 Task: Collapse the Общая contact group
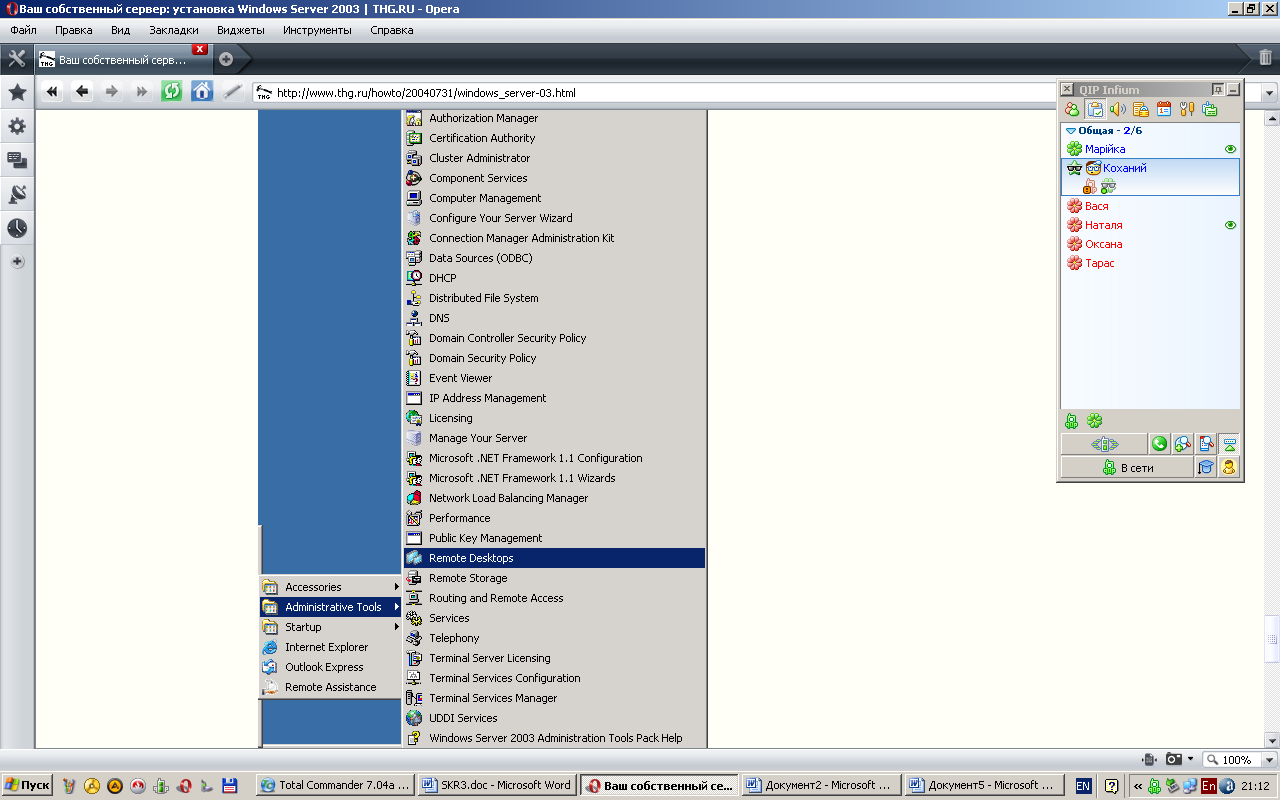(x=1071, y=130)
